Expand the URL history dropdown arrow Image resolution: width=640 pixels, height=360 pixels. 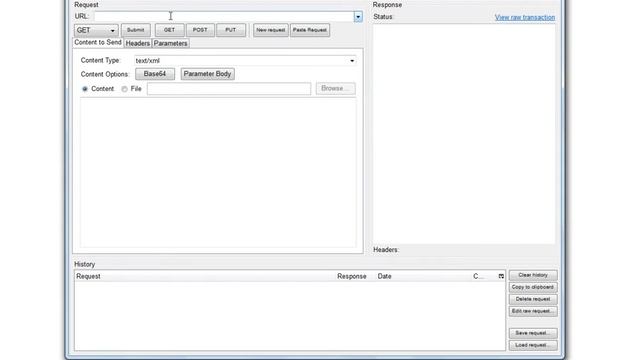[358, 17]
